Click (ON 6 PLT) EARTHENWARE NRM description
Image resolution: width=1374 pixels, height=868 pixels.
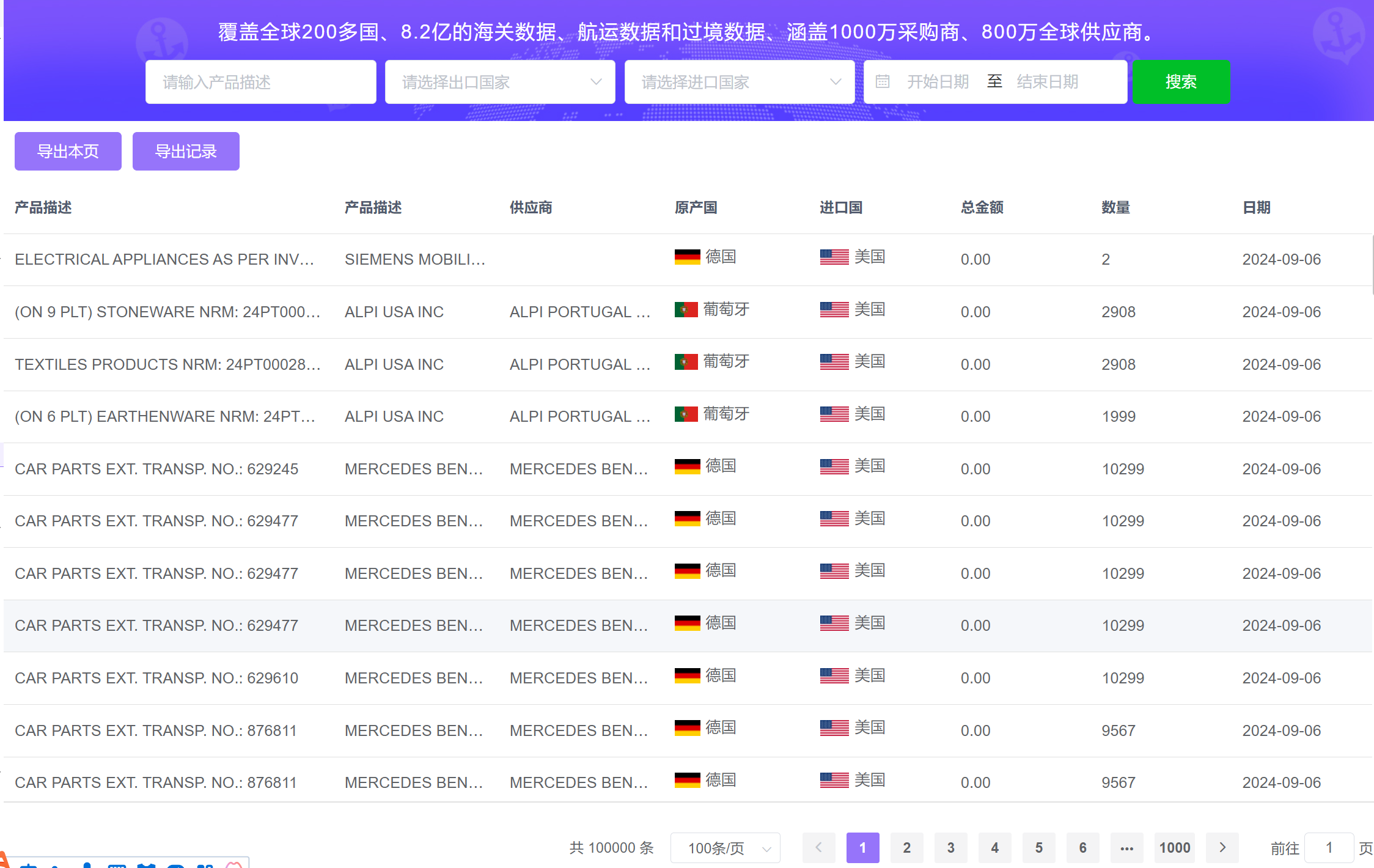pyautogui.click(x=165, y=416)
